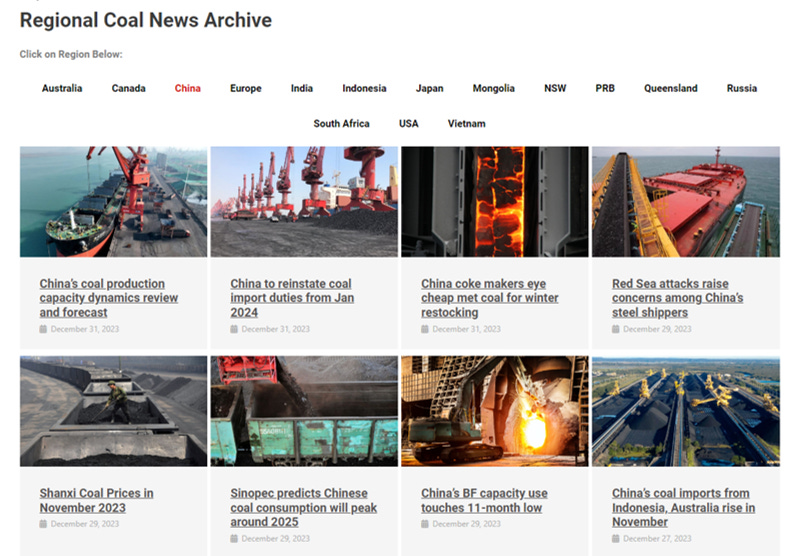
Task: Show South Africa region news
Action: click(x=341, y=123)
